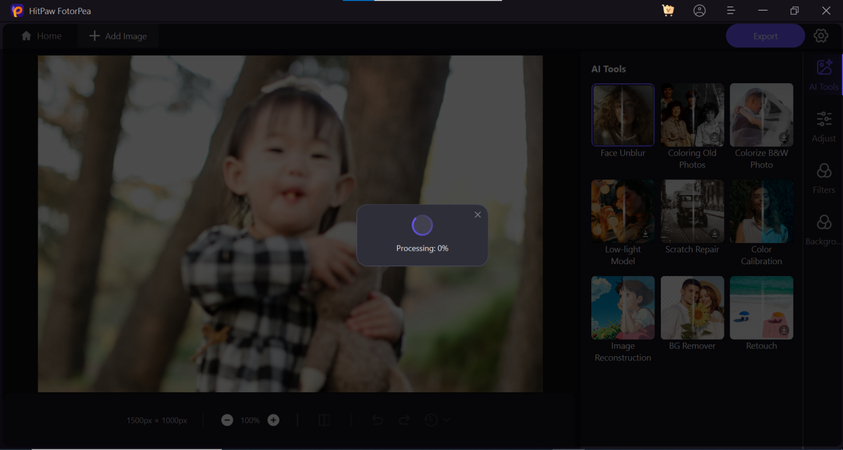Click the HitPaw FotorPea logo

coord(17,10)
